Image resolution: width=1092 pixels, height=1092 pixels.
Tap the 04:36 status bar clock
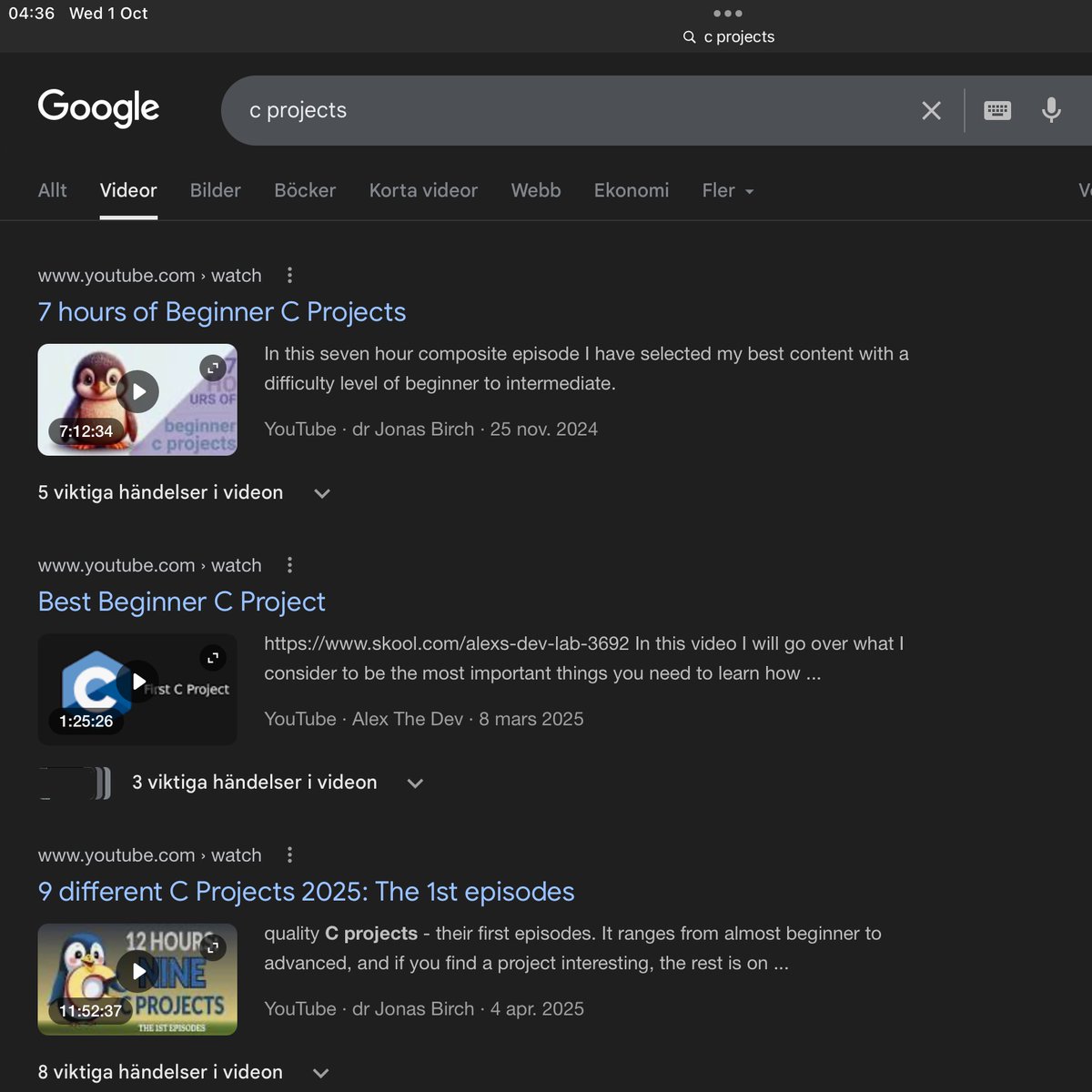(31, 14)
